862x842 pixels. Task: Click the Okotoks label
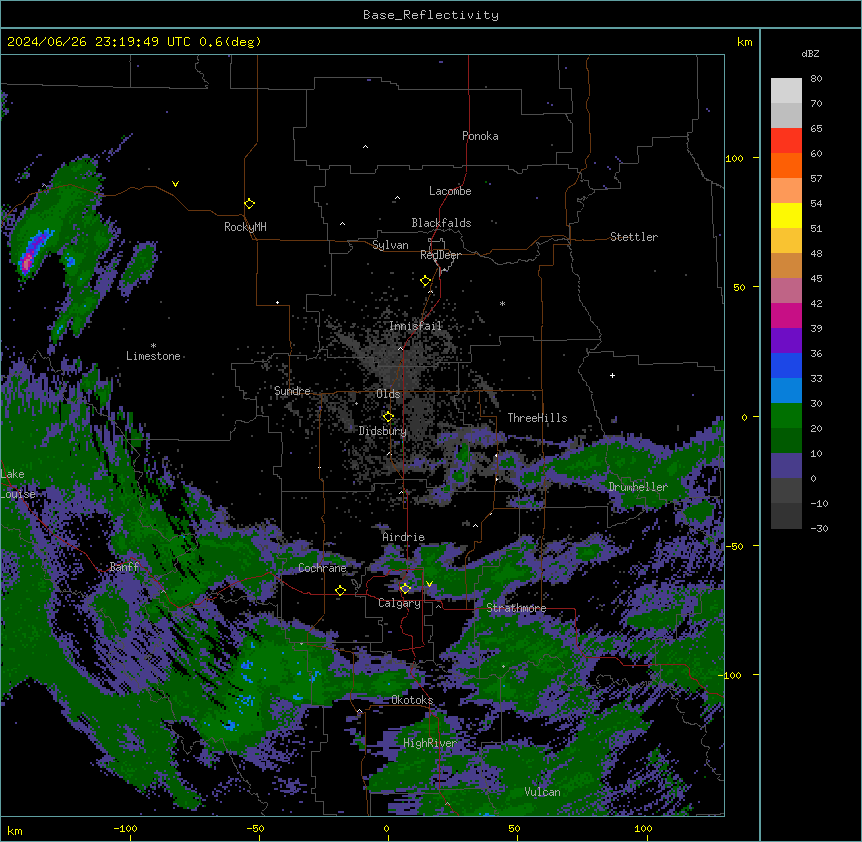pyautogui.click(x=412, y=700)
